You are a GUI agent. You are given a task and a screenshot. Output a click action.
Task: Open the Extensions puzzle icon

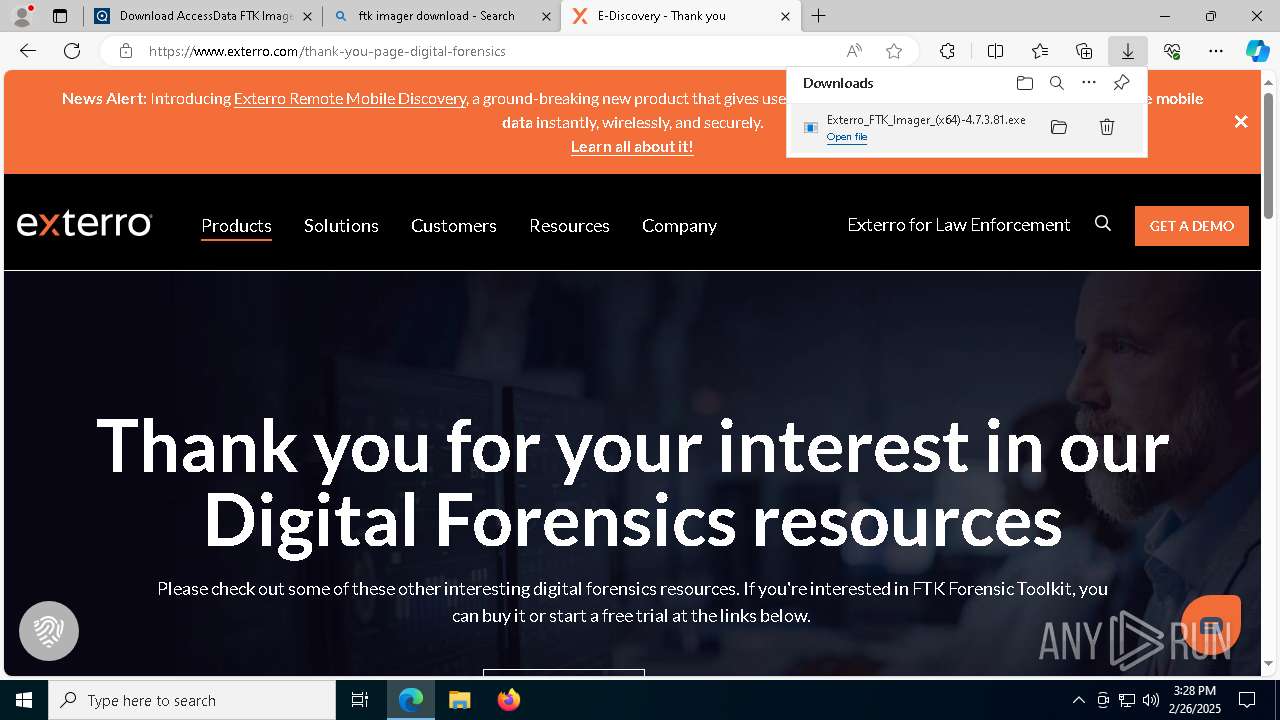(x=947, y=51)
